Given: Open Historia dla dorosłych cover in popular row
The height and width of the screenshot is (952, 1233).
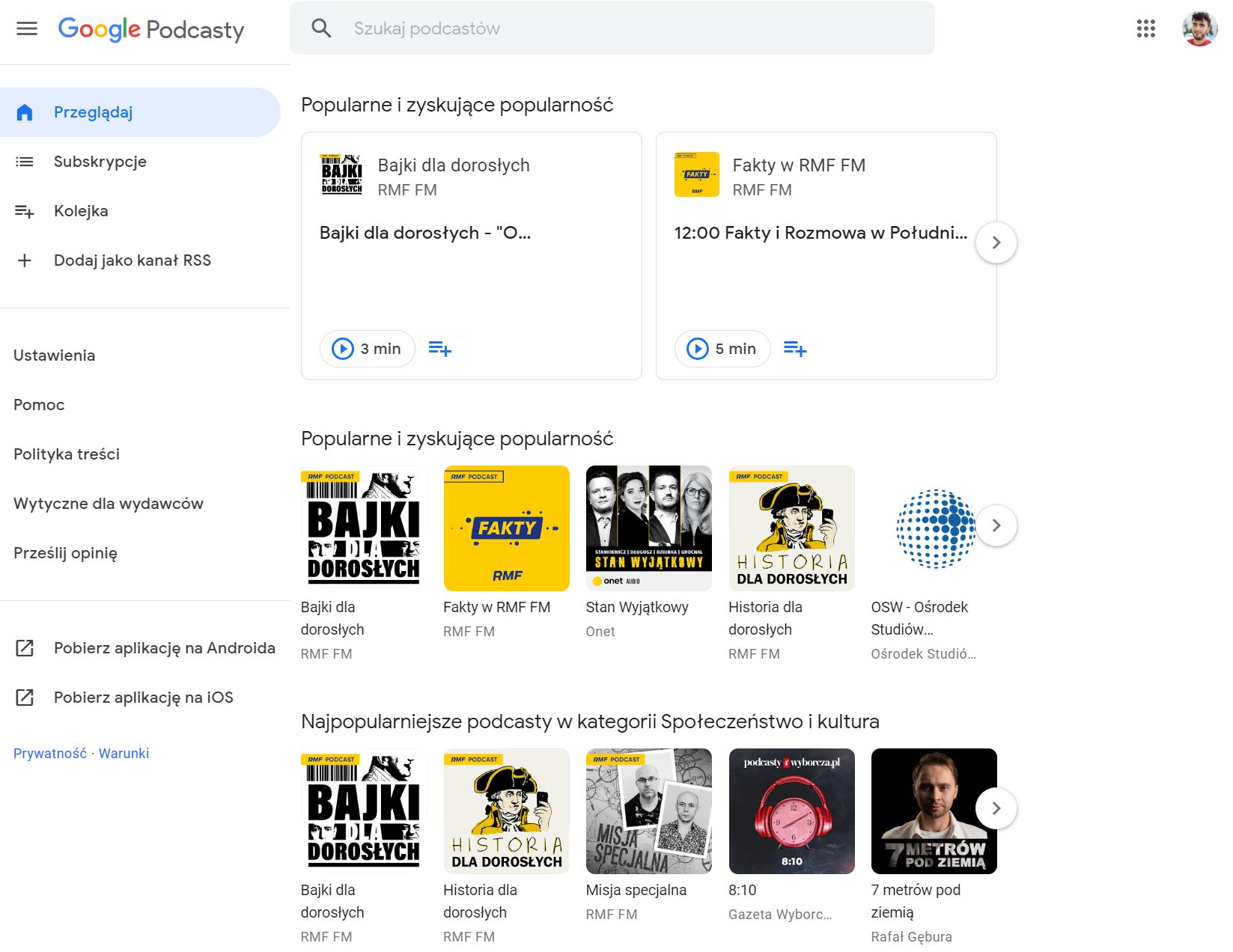Looking at the screenshot, I should click(792, 528).
